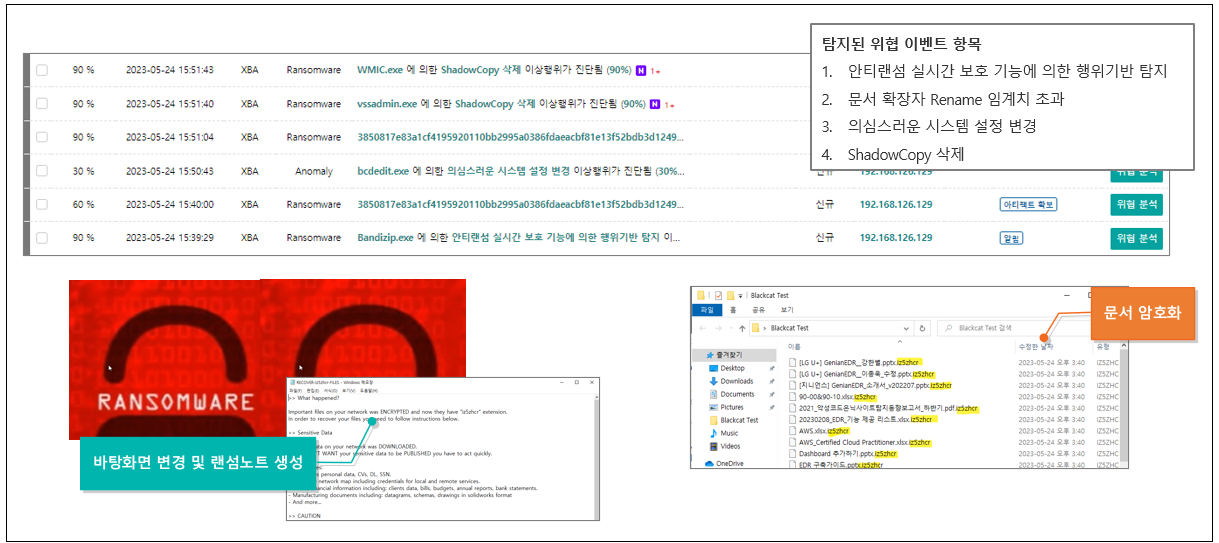Viewport: 1219px width, 543px height.
Task: Click the explorer Forward arrow
Action: [718, 328]
